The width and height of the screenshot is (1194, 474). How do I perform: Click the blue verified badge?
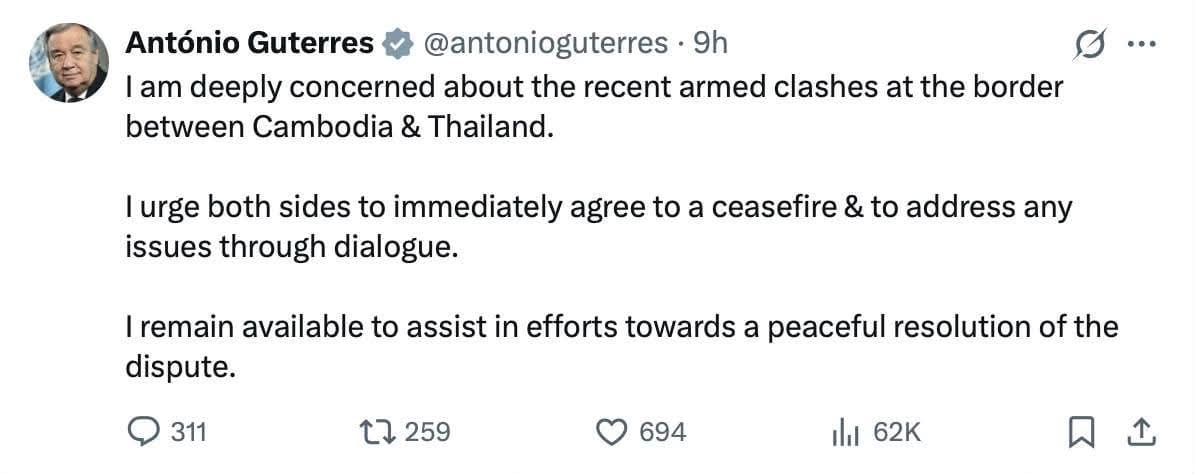(x=397, y=45)
